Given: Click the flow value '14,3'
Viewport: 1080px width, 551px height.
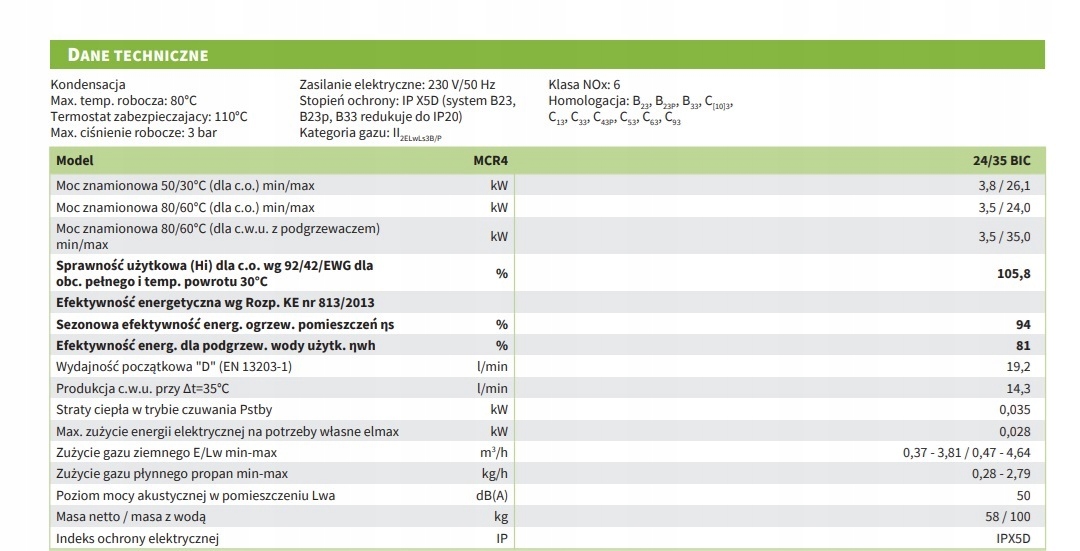Looking at the screenshot, I should click(1018, 388).
